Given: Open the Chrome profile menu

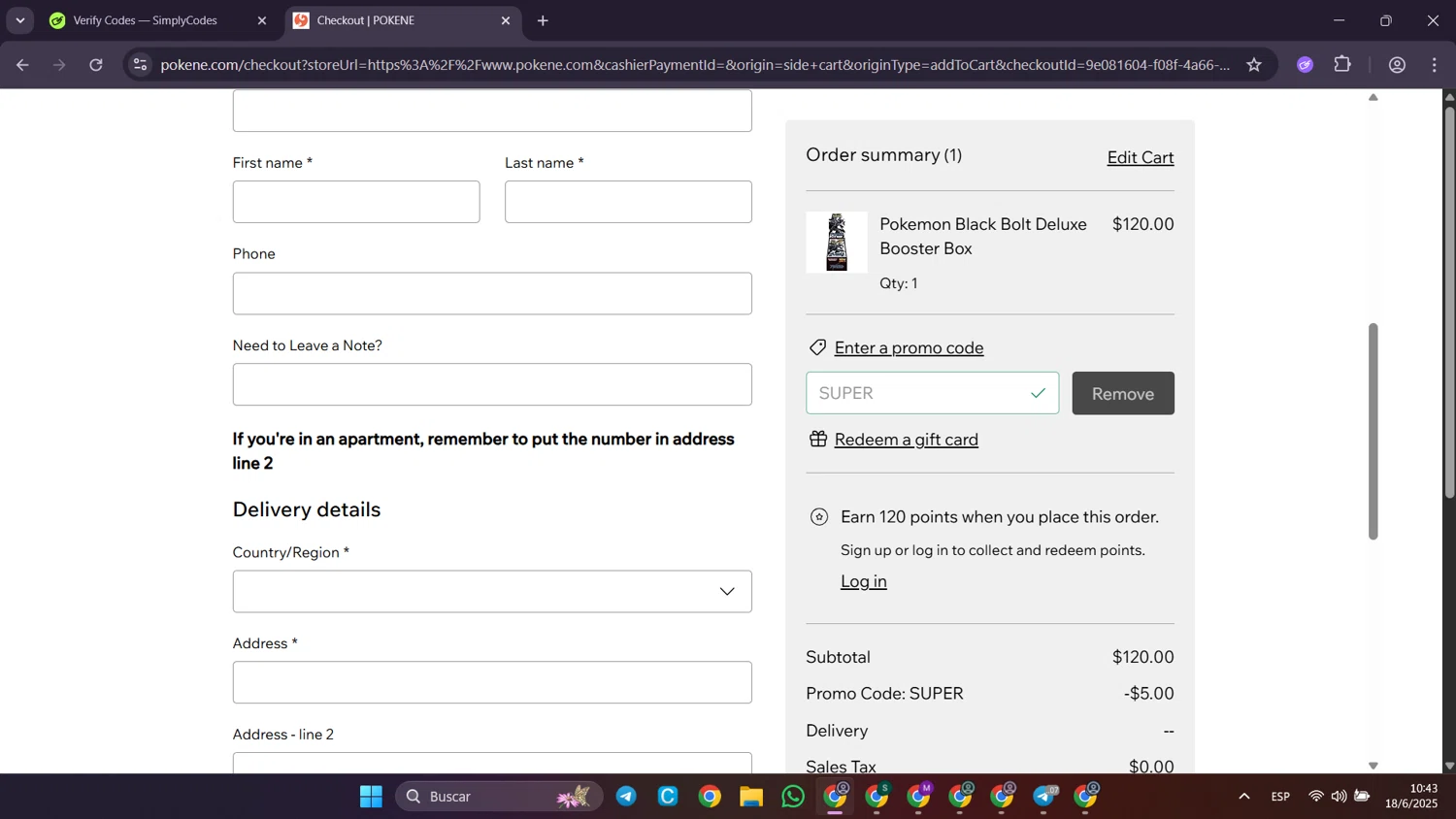Looking at the screenshot, I should (x=1397, y=65).
